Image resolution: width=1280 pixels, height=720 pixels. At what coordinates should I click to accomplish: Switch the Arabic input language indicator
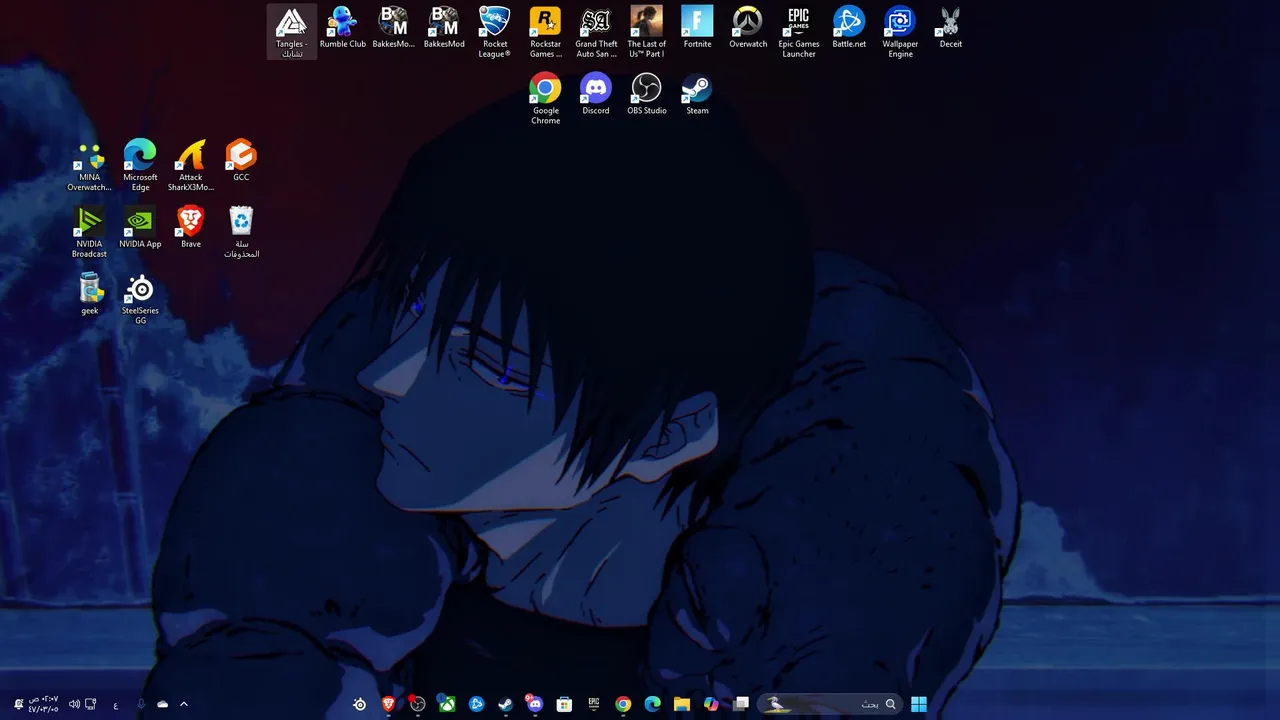(116, 704)
